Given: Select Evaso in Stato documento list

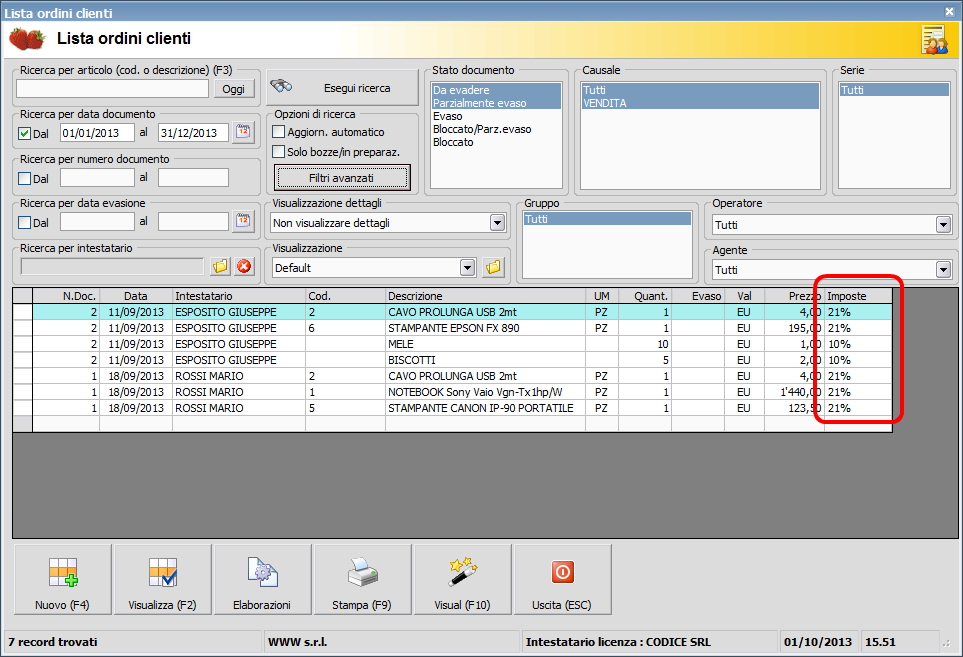Looking at the screenshot, I should [x=448, y=116].
